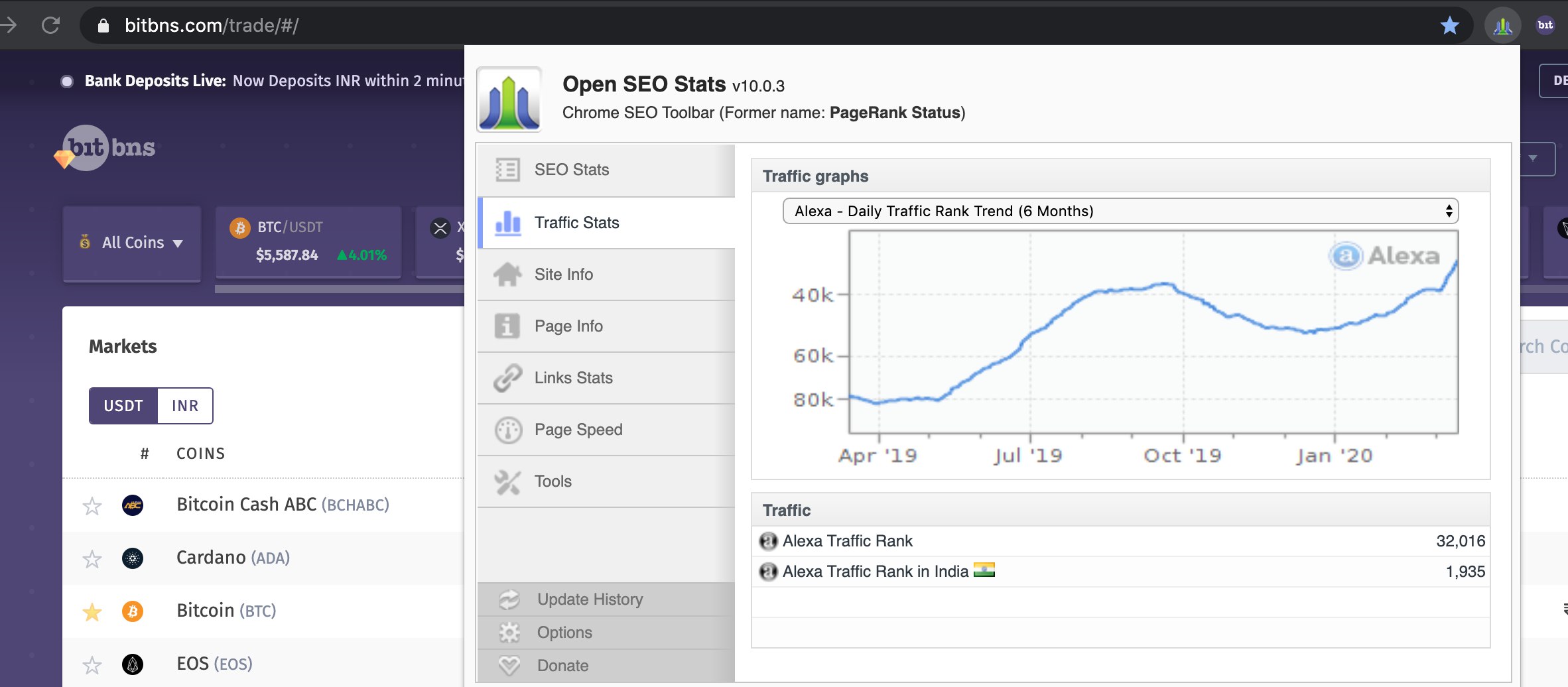The image size is (1568, 687).
Task: Click the ticker strip horizontal scrollbar
Action: (x=340, y=289)
